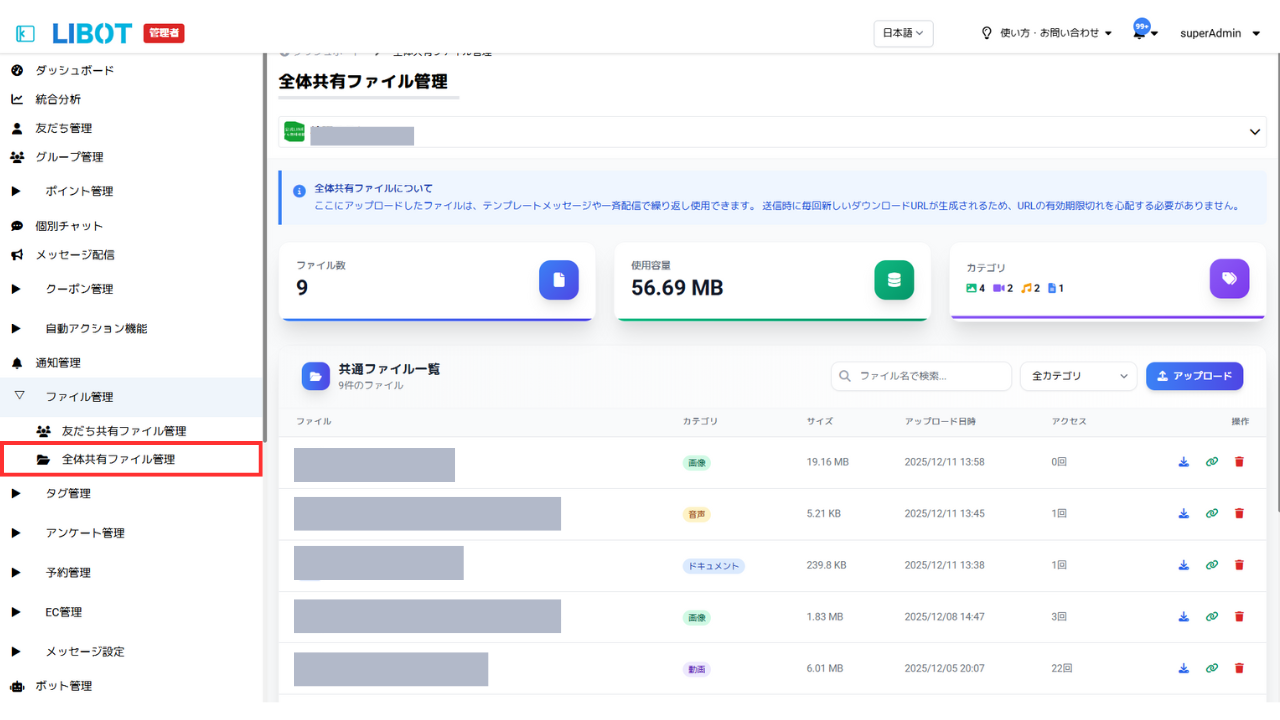The image size is (1280, 720).
Task: Expand the account selector chevron
Action: tap(1255, 132)
